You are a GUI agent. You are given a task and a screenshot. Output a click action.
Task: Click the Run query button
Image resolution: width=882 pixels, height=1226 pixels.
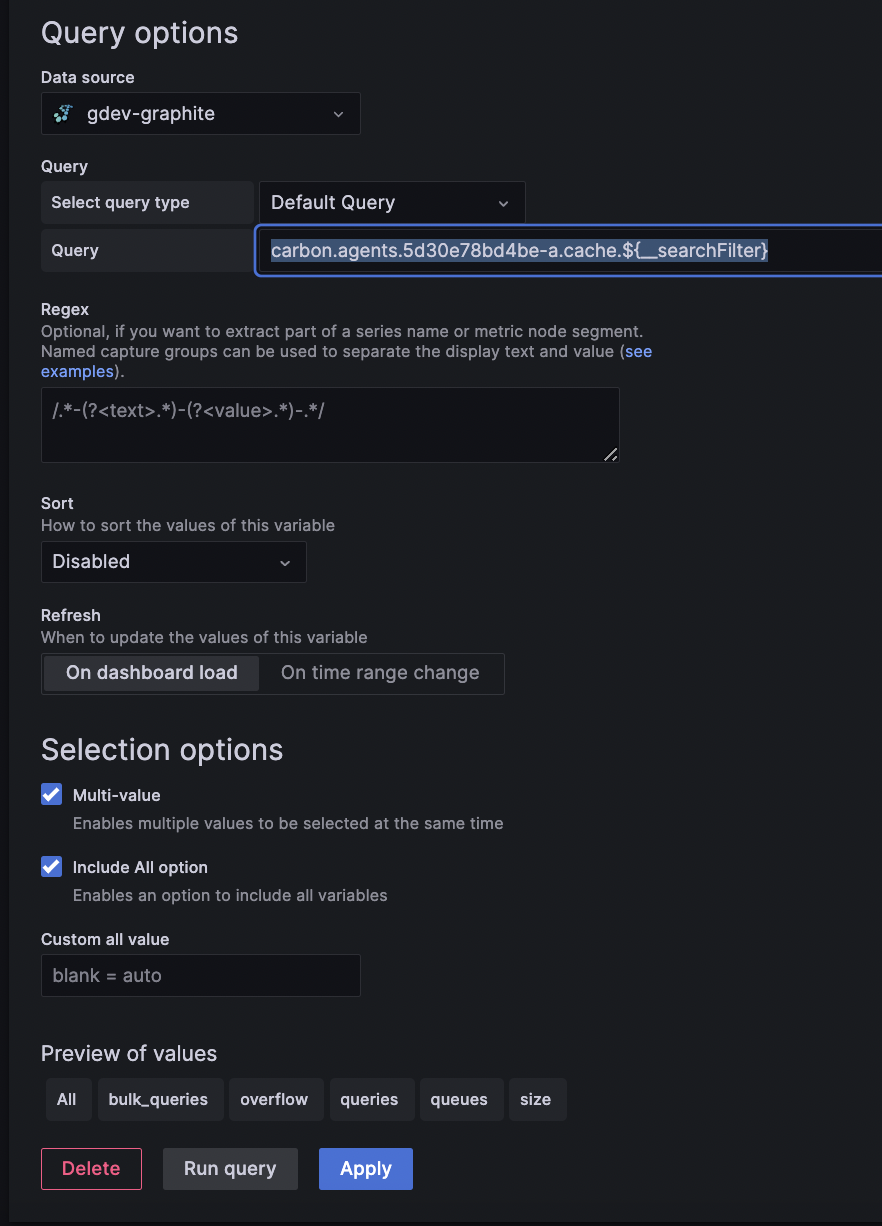click(230, 1168)
